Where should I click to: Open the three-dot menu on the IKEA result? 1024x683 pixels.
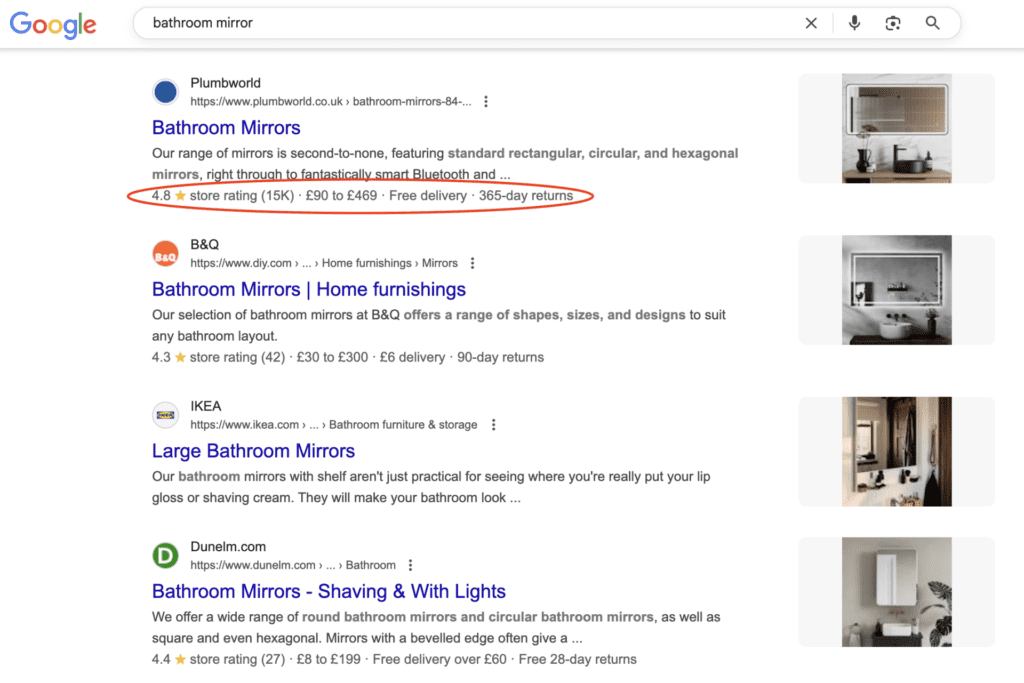pos(493,424)
